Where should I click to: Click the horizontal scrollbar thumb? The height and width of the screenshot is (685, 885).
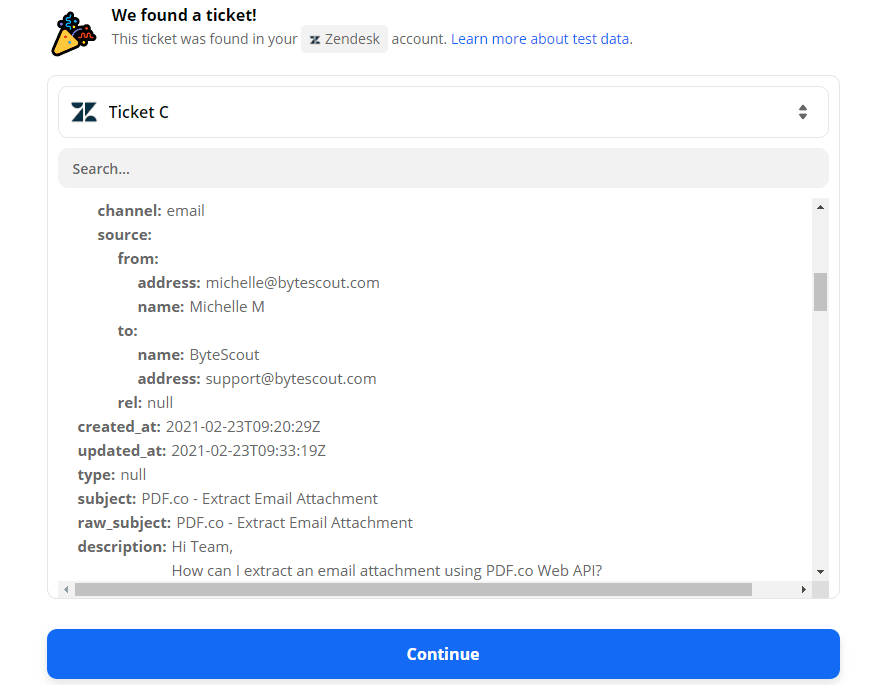413,590
